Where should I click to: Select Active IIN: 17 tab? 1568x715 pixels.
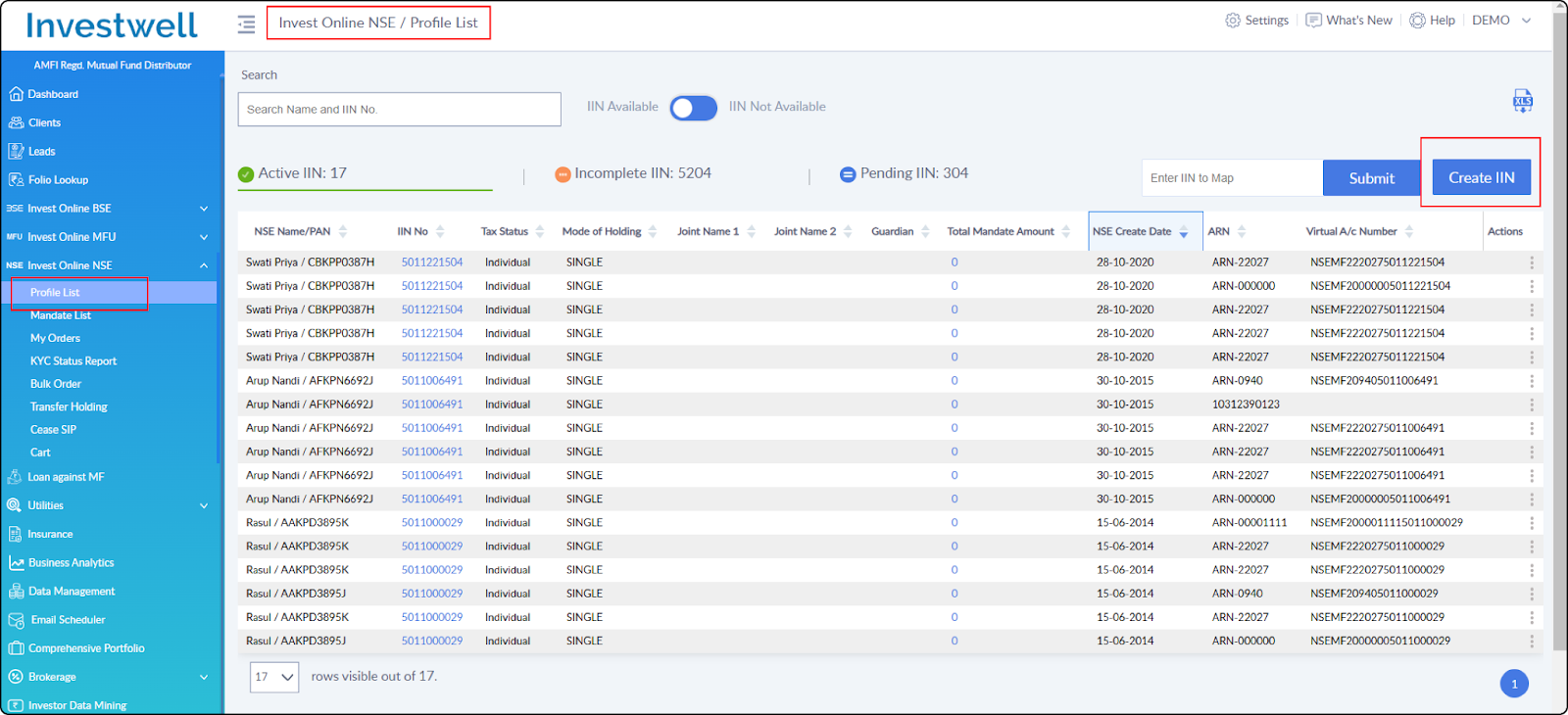pyautogui.click(x=365, y=173)
